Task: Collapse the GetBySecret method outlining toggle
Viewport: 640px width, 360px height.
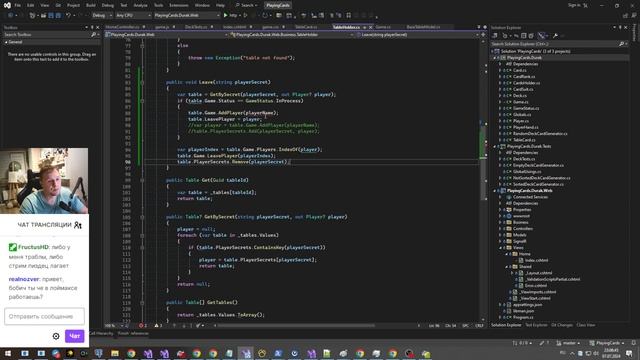Action: click(x=142, y=217)
